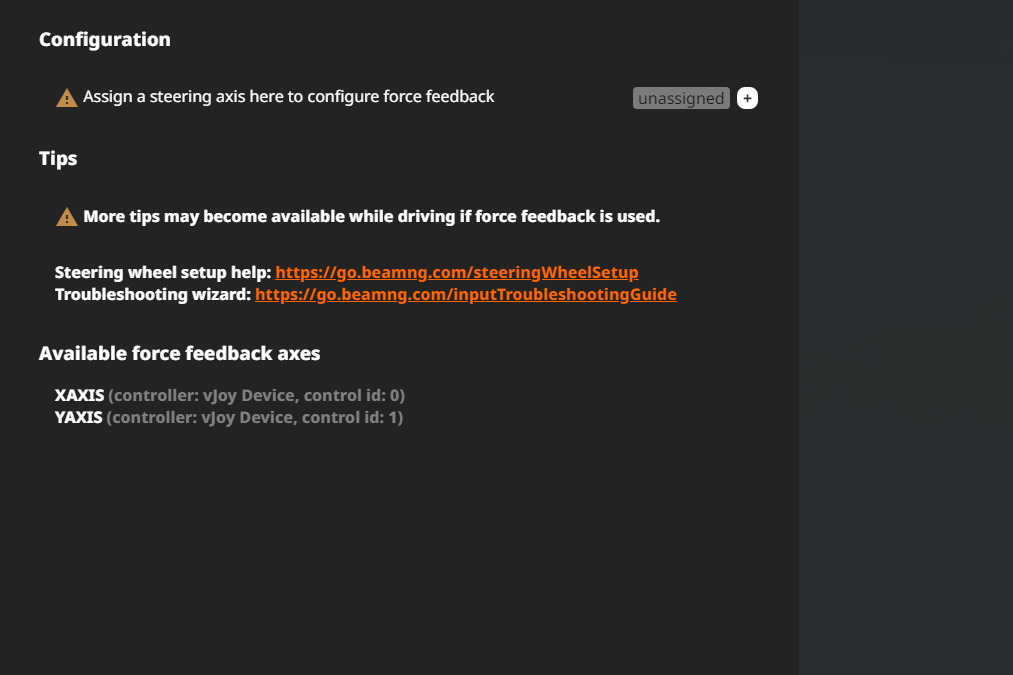The width and height of the screenshot is (1013, 675).
Task: Select the bold YAXIS axis name
Action: coord(78,417)
